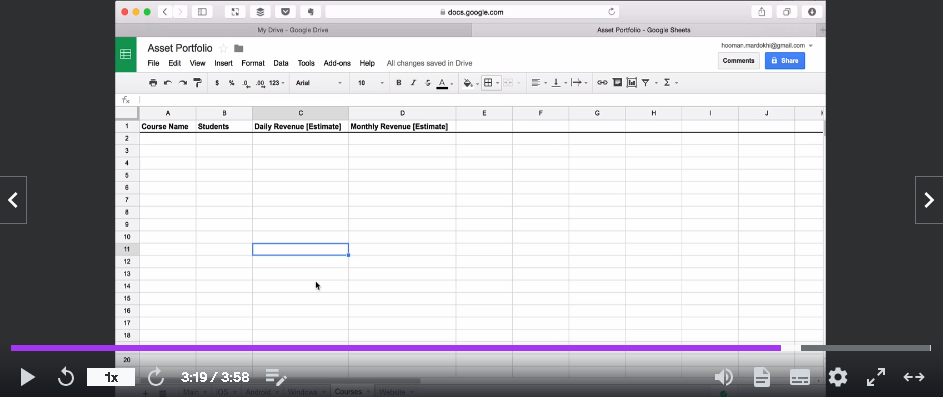
Task: Apply bold formatting with the B icon
Action: [399, 83]
